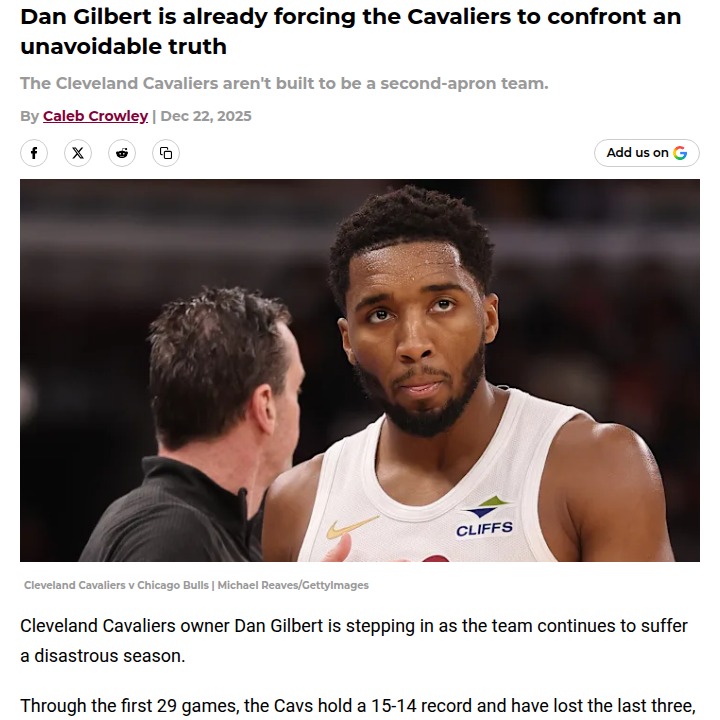
Task: Click the Add us on Google button
Action: (647, 153)
